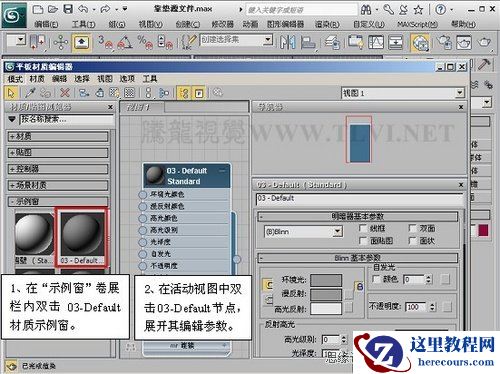Screen dimensions: 500x374
Task: Open the Layer Manager icon
Action: 332,42
